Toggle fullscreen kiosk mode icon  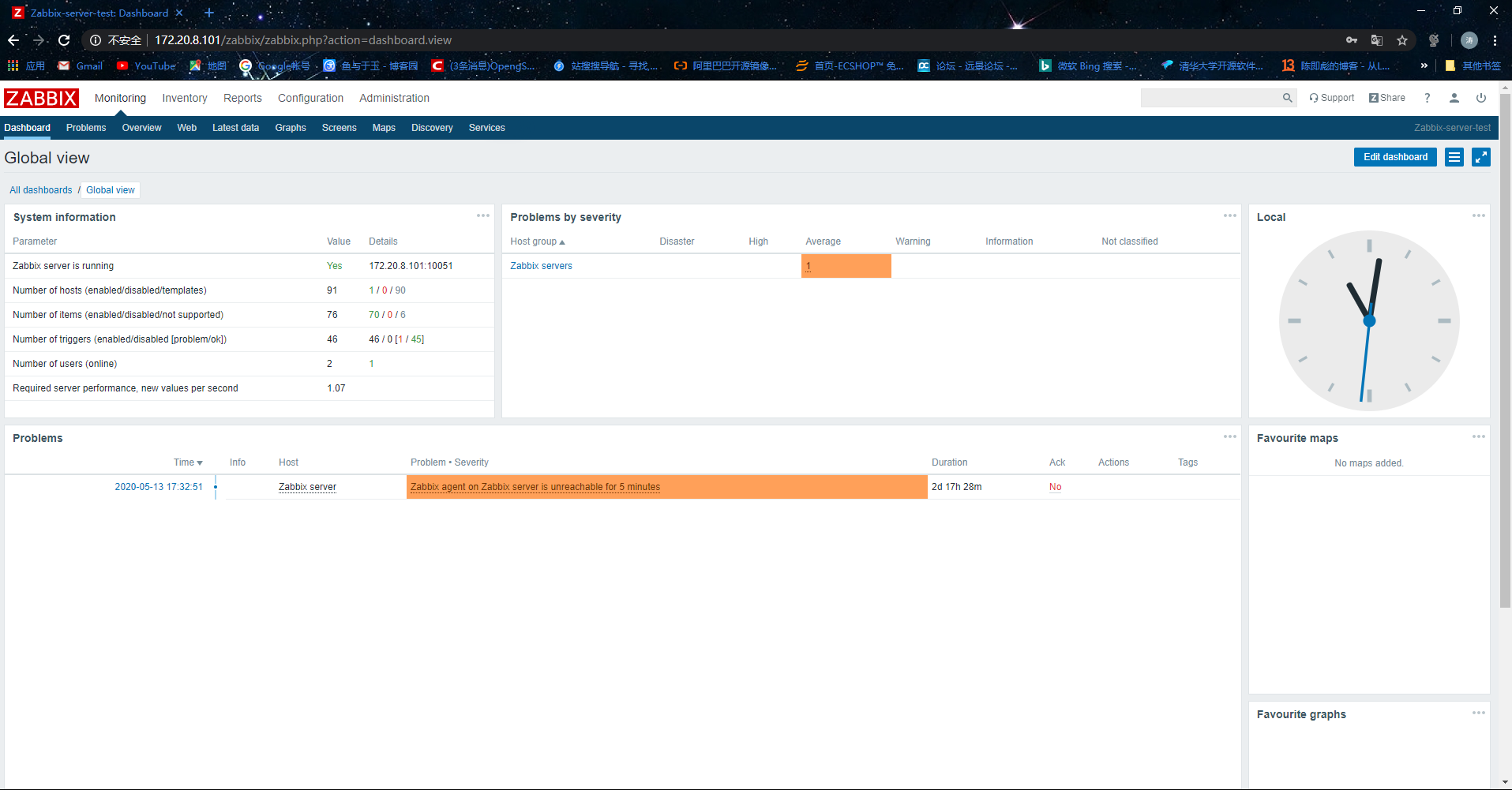[1481, 157]
